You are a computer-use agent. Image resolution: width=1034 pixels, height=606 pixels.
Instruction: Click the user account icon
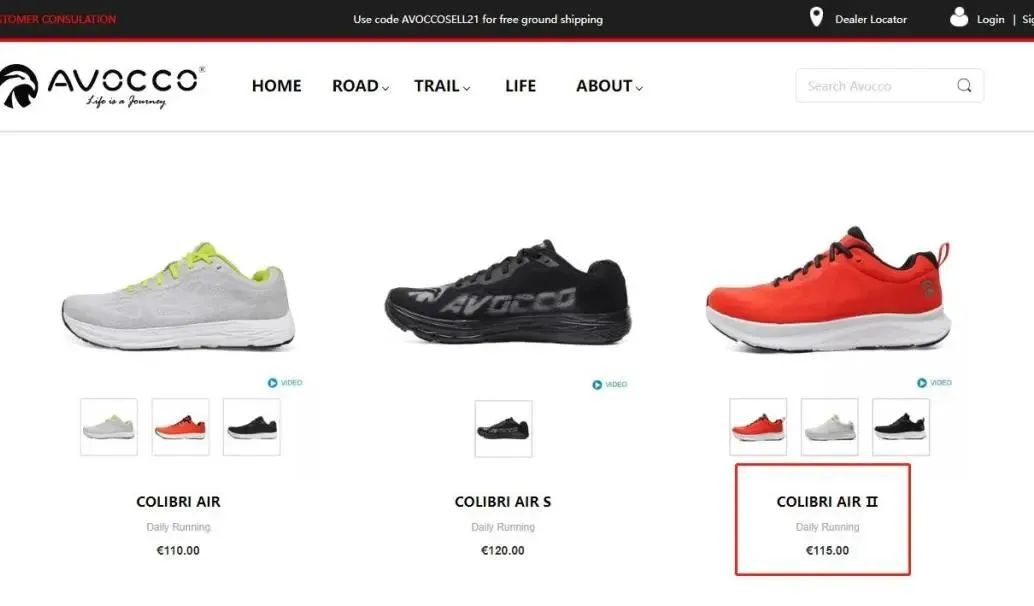959,17
